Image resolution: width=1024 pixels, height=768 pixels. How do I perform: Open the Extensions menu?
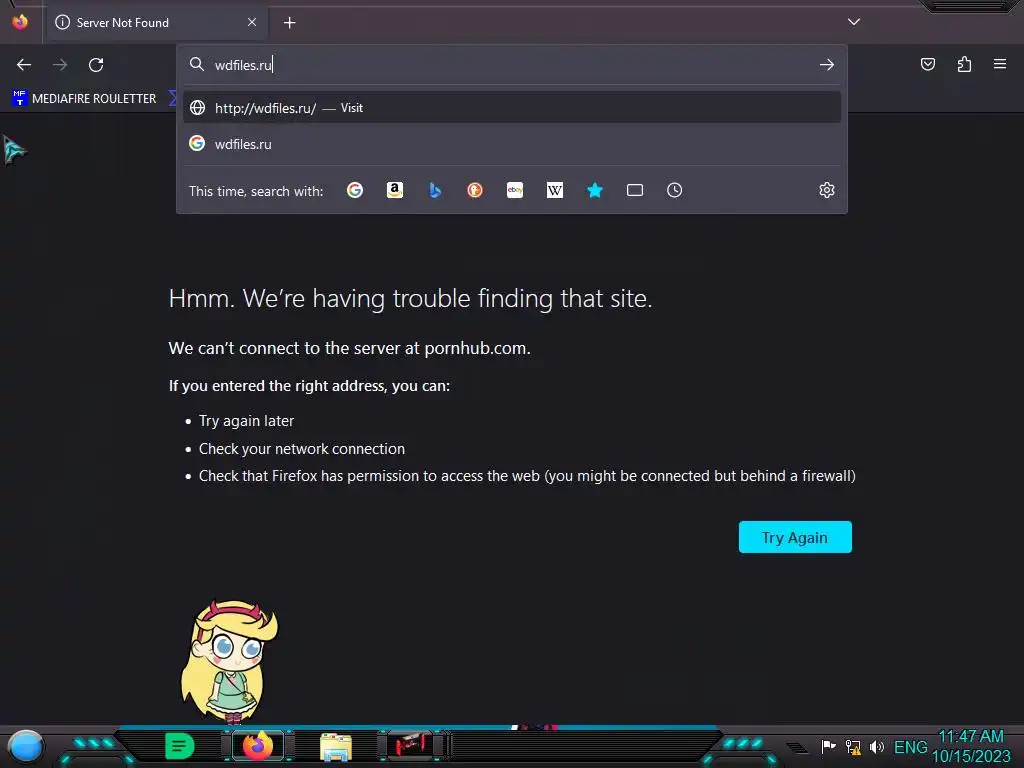click(964, 64)
